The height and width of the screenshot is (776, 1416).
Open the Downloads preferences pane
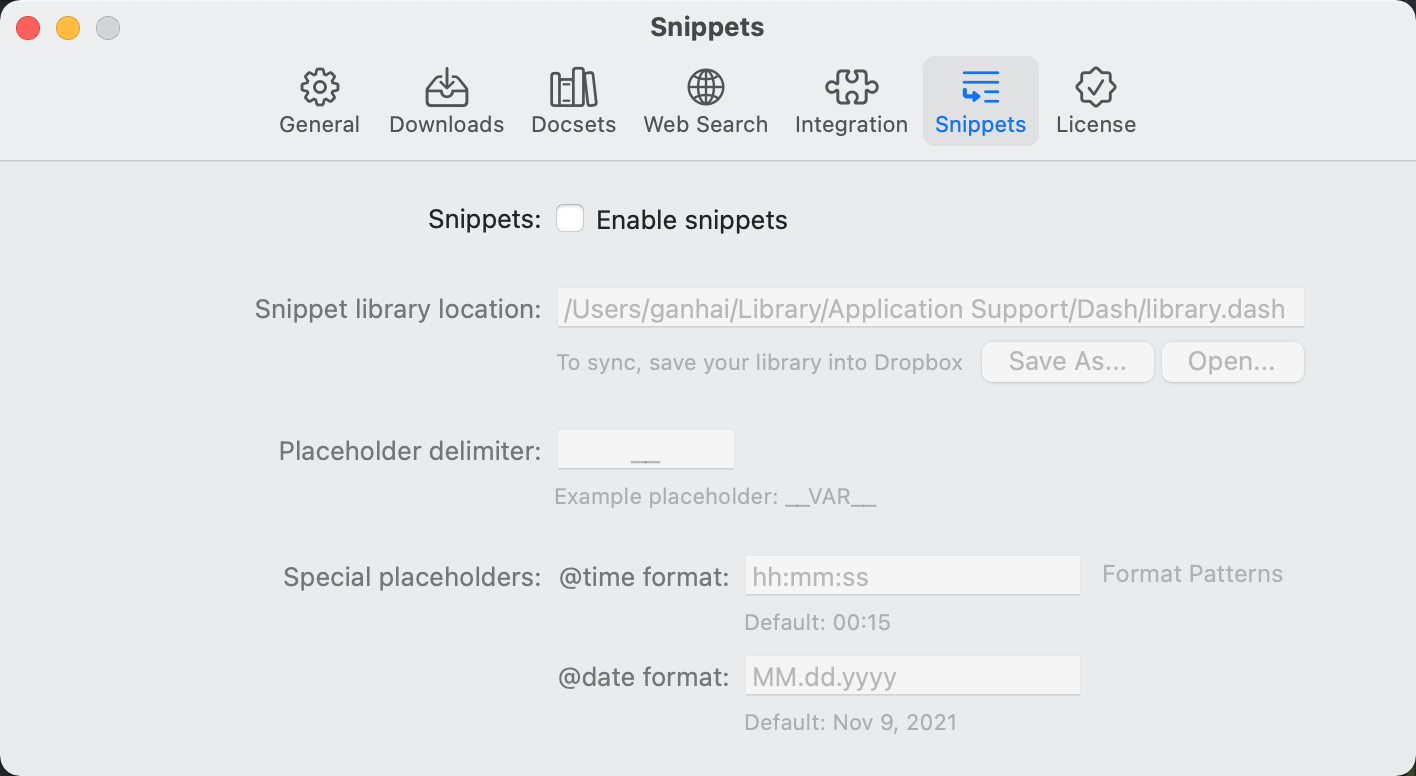pyautogui.click(x=446, y=100)
